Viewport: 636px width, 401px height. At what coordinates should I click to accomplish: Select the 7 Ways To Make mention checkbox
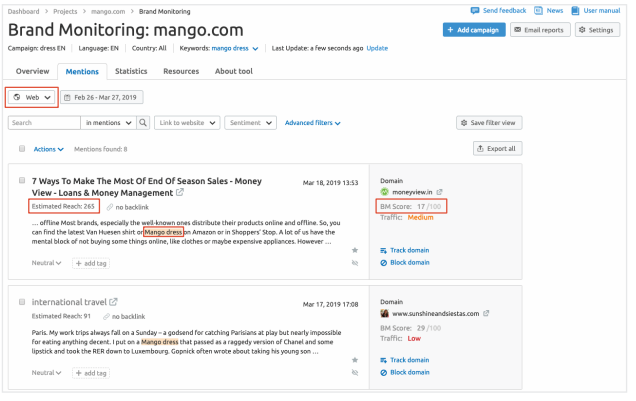tap(22, 180)
